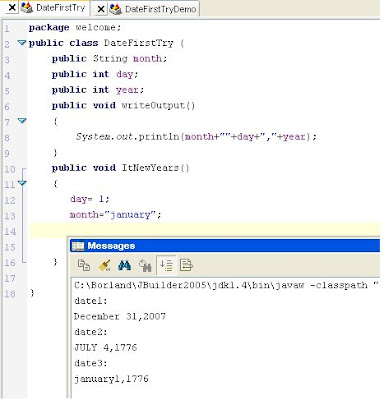This screenshot has width=384, height=400.
Task: Switch to the DateFirstTry tab
Action: 60,8
